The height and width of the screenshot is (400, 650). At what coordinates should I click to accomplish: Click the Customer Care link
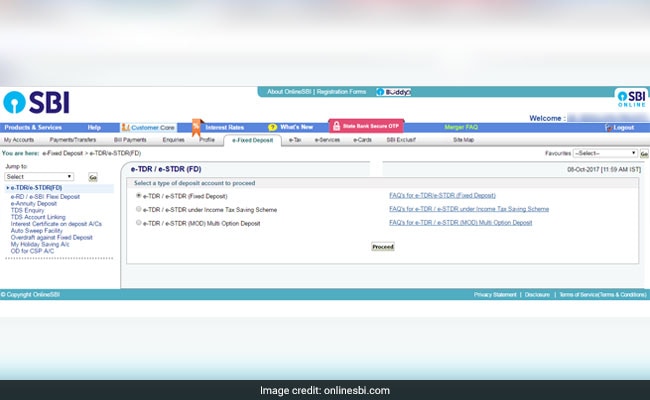[x=153, y=128]
